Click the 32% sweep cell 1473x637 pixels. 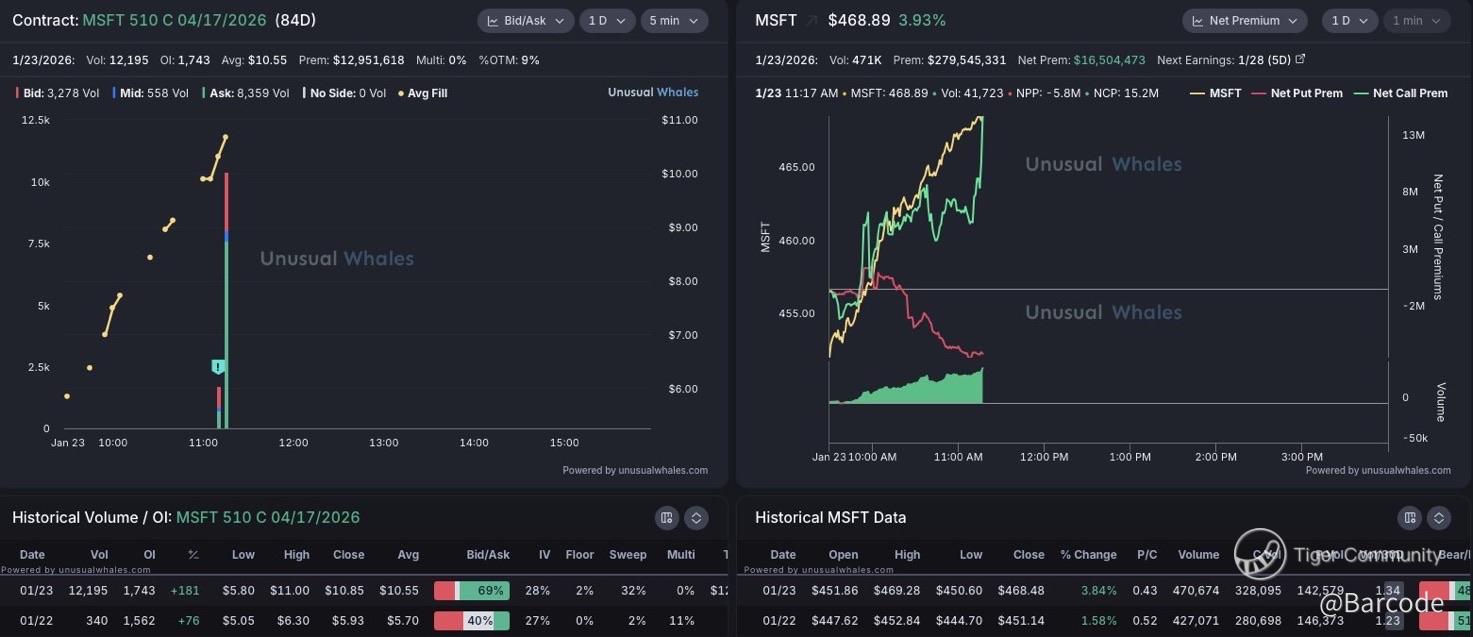coord(635,591)
